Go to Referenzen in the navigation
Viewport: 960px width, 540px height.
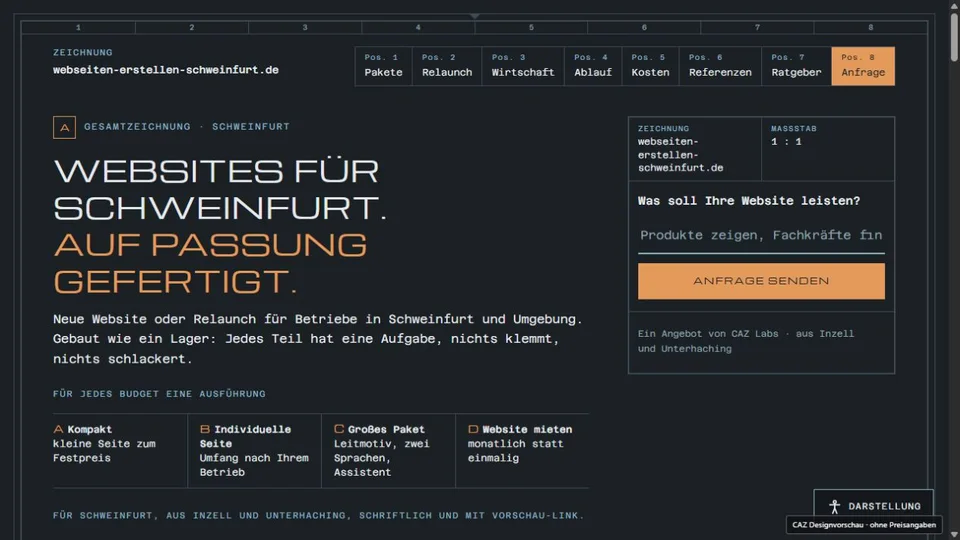[x=720, y=66]
